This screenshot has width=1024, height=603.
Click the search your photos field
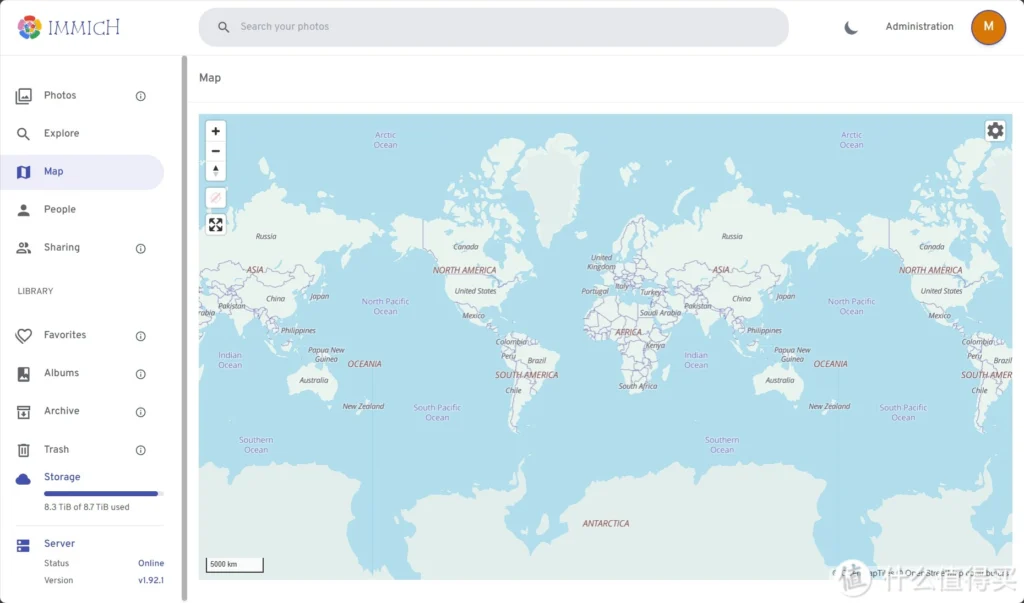(494, 27)
